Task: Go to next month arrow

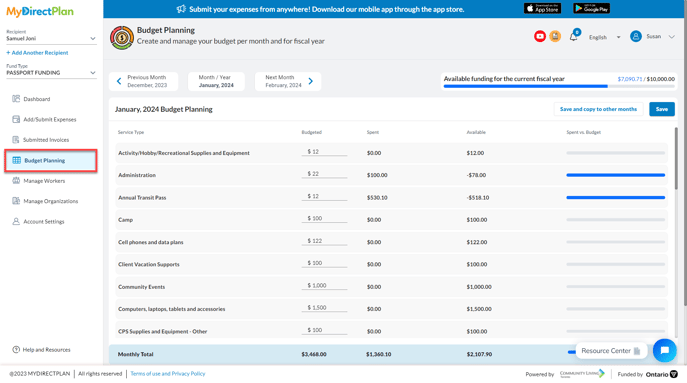Action: (311, 81)
